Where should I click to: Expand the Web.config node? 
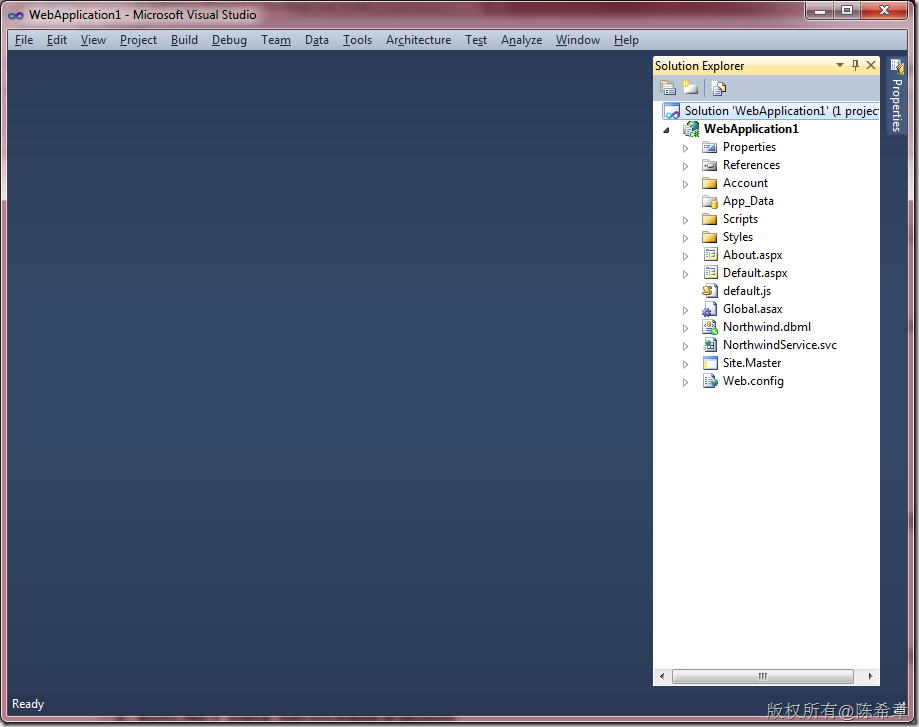[685, 382]
